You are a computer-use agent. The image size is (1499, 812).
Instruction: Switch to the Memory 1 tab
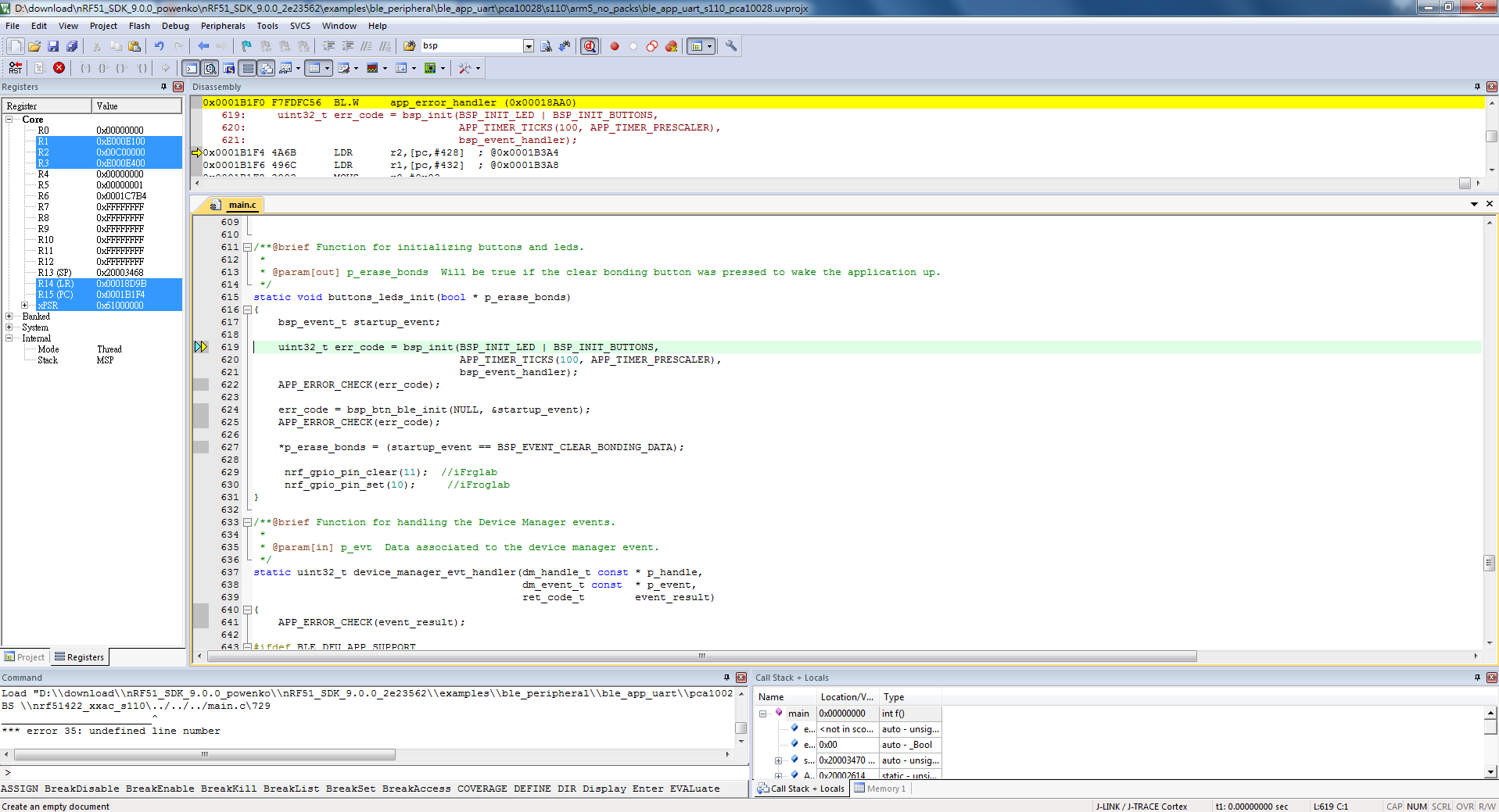880,789
